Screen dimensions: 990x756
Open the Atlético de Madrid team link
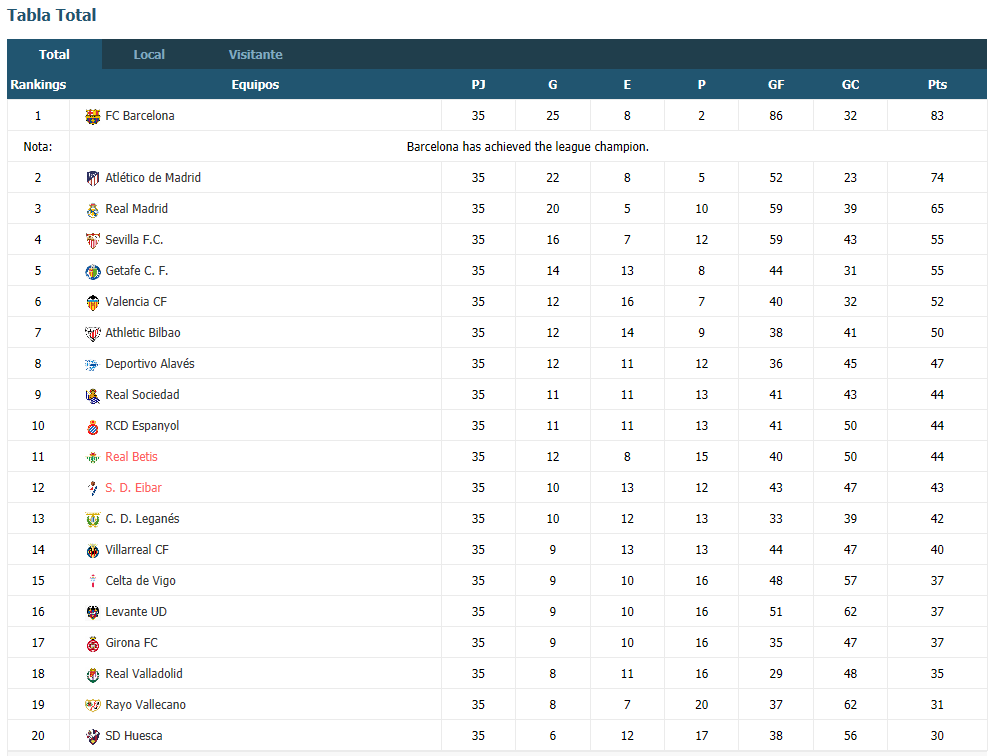[x=153, y=177]
